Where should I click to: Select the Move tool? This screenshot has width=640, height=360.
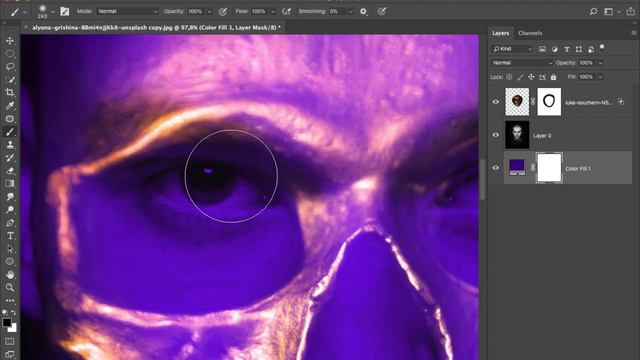[x=10, y=41]
